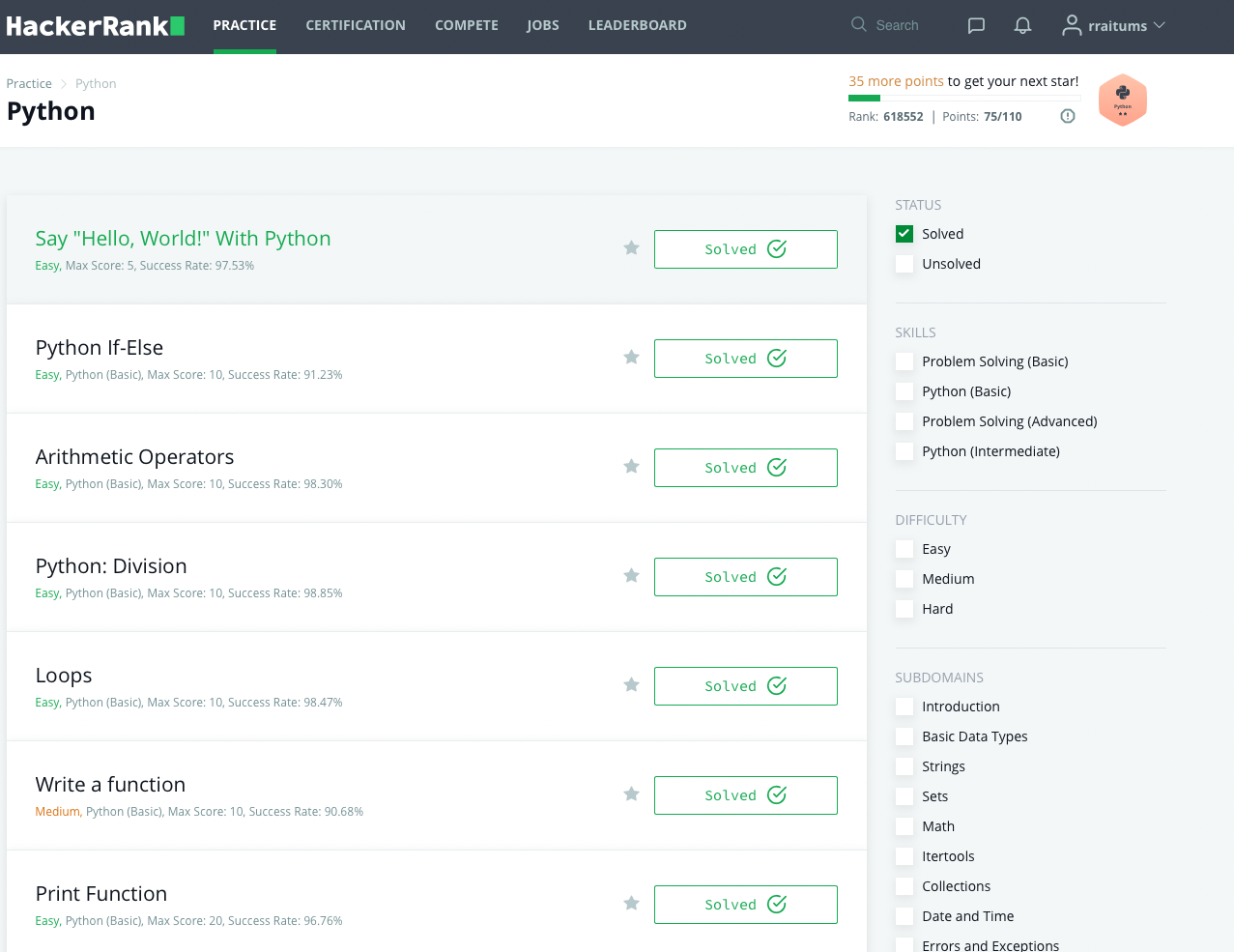Image resolution: width=1234 pixels, height=952 pixels.
Task: Open the Leaderboard tab
Action: coord(638,26)
